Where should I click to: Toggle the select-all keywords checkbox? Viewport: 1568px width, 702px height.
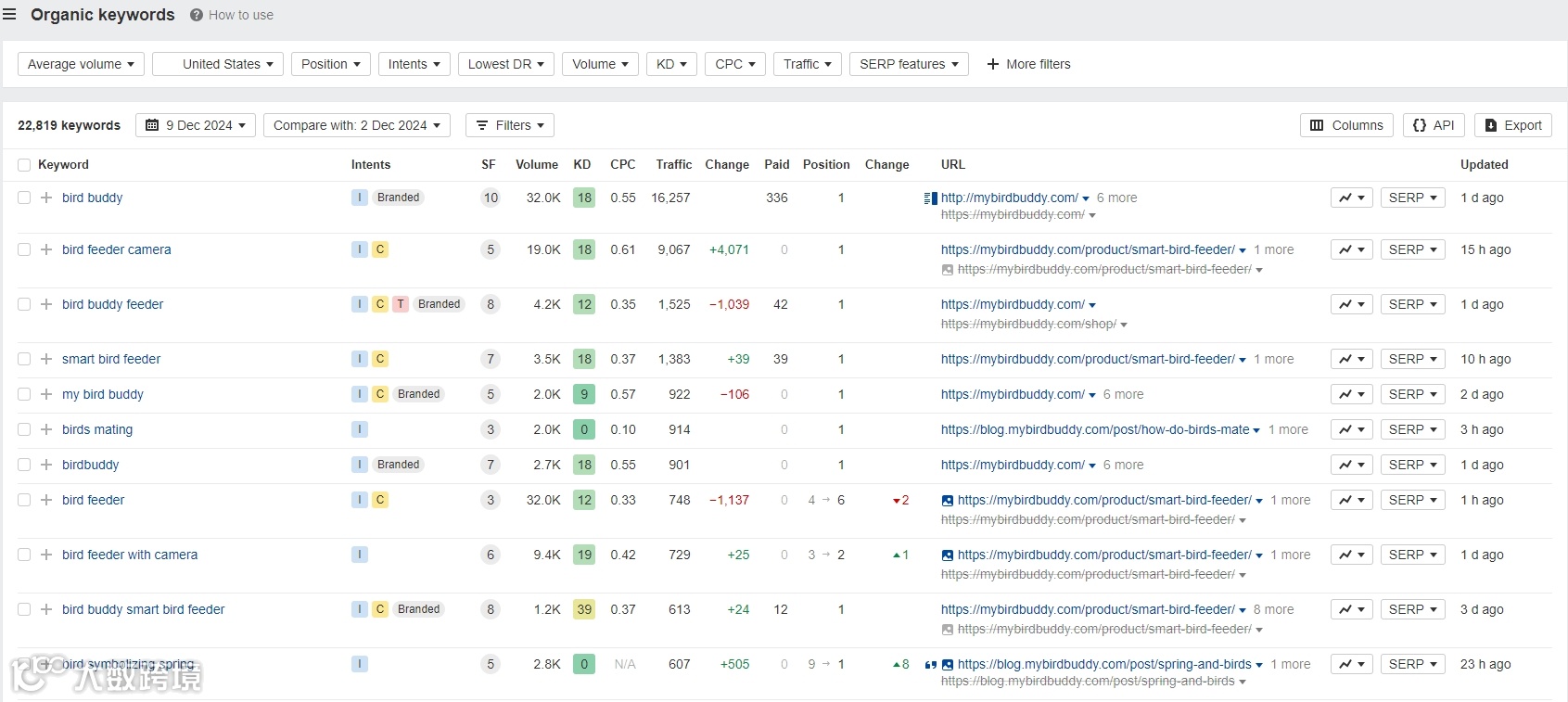point(24,165)
